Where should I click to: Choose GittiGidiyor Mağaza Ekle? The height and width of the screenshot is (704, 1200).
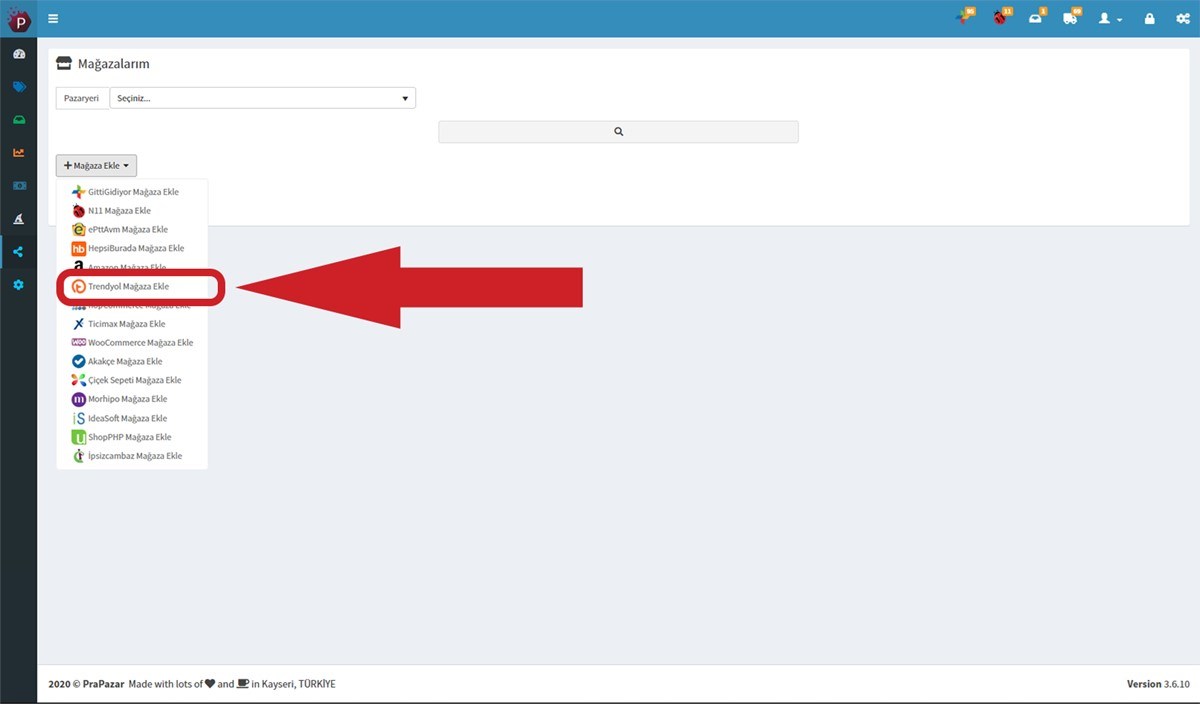[125, 192]
